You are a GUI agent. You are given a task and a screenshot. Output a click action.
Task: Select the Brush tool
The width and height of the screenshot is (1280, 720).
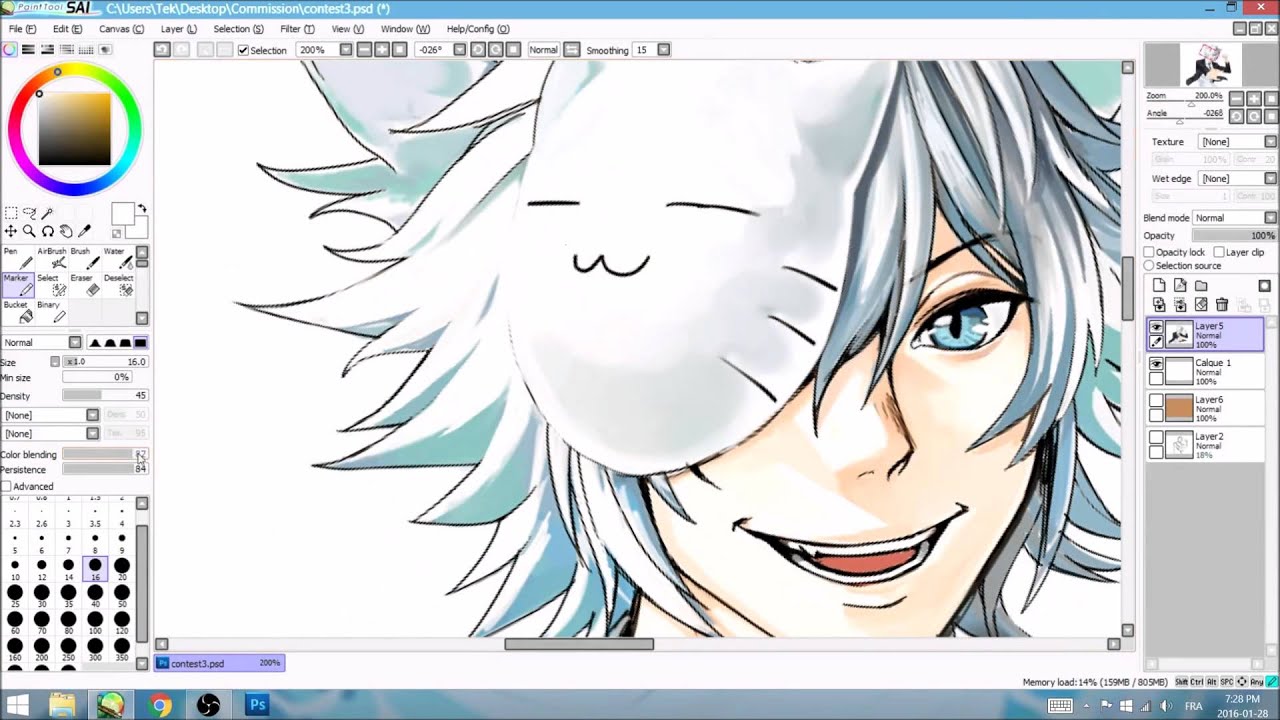pos(84,257)
